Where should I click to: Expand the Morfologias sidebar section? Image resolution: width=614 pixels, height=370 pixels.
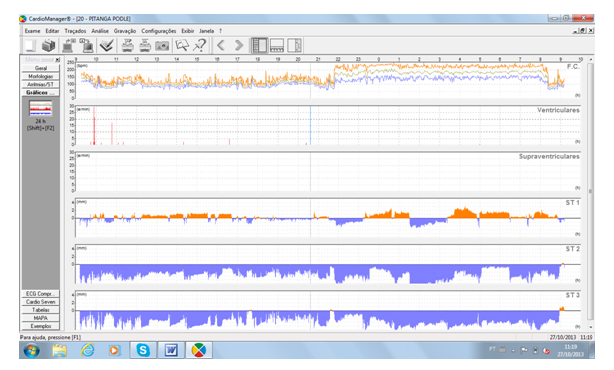[x=40, y=76]
